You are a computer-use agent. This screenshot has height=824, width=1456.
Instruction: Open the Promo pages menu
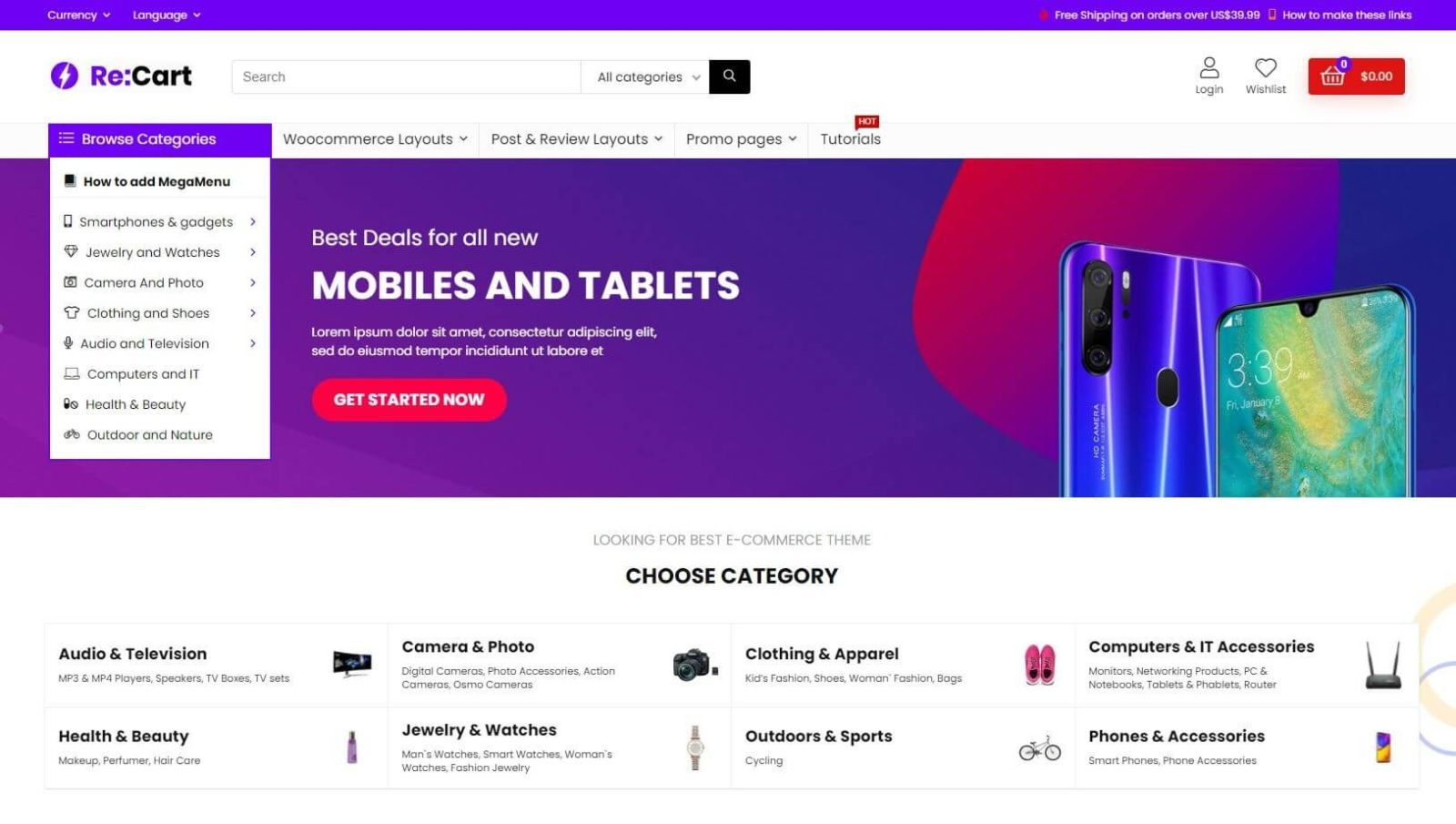[x=741, y=139]
